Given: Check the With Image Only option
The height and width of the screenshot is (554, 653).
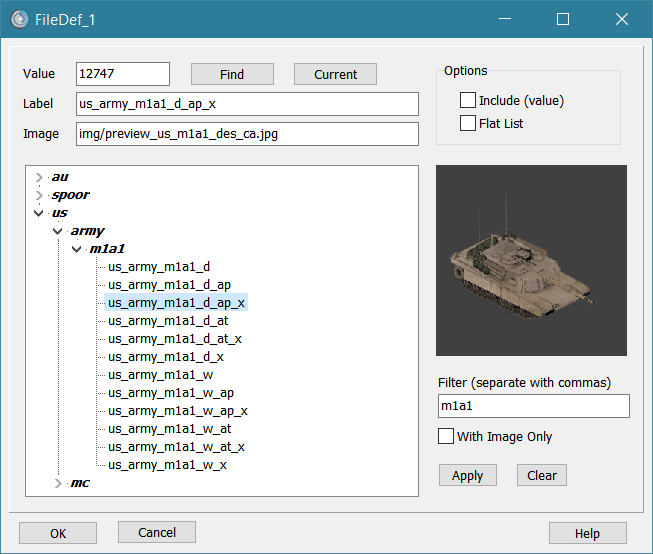Looking at the screenshot, I should click(x=447, y=436).
